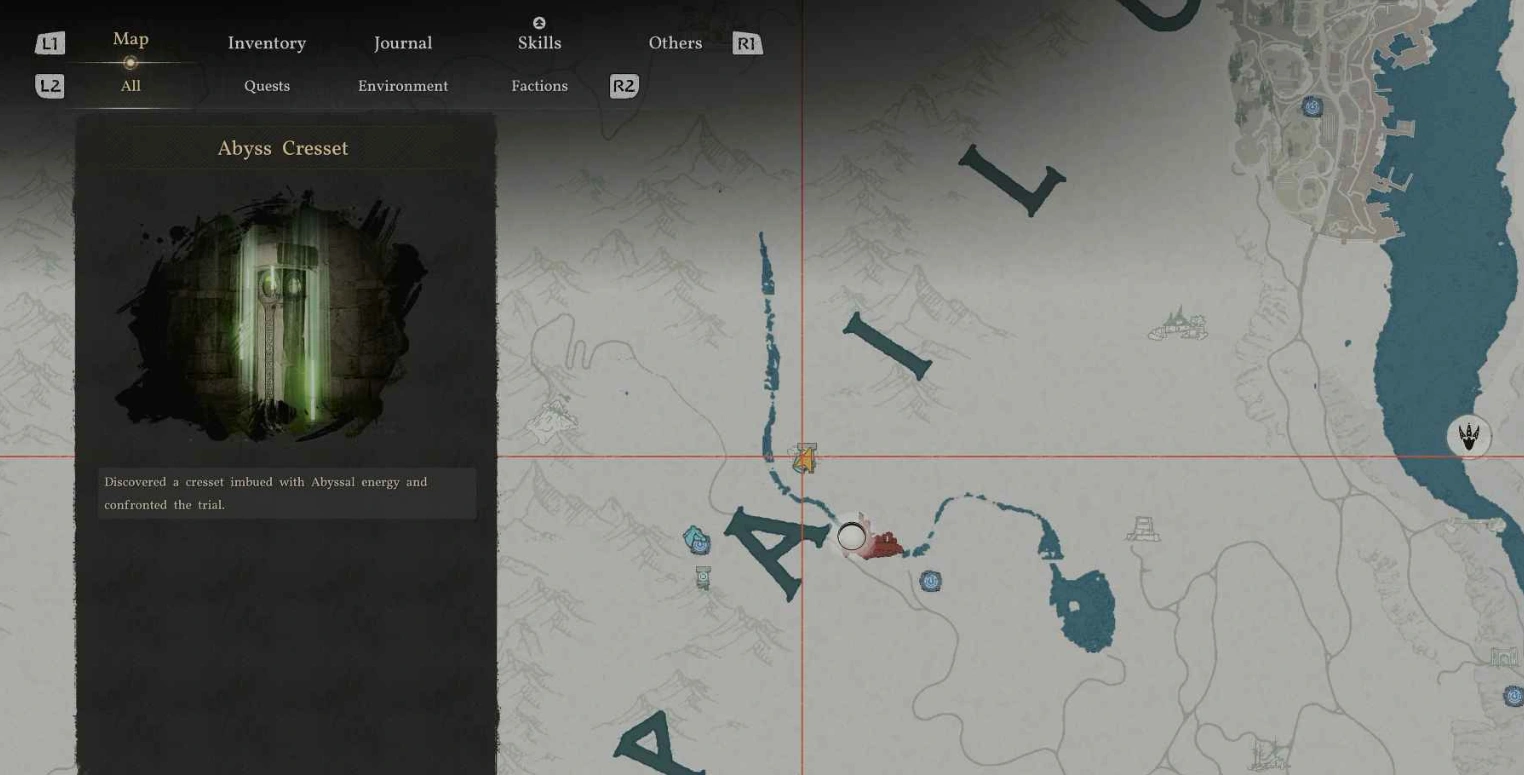Switch to the Journal tab
The width and height of the screenshot is (1524, 775).
coord(402,43)
